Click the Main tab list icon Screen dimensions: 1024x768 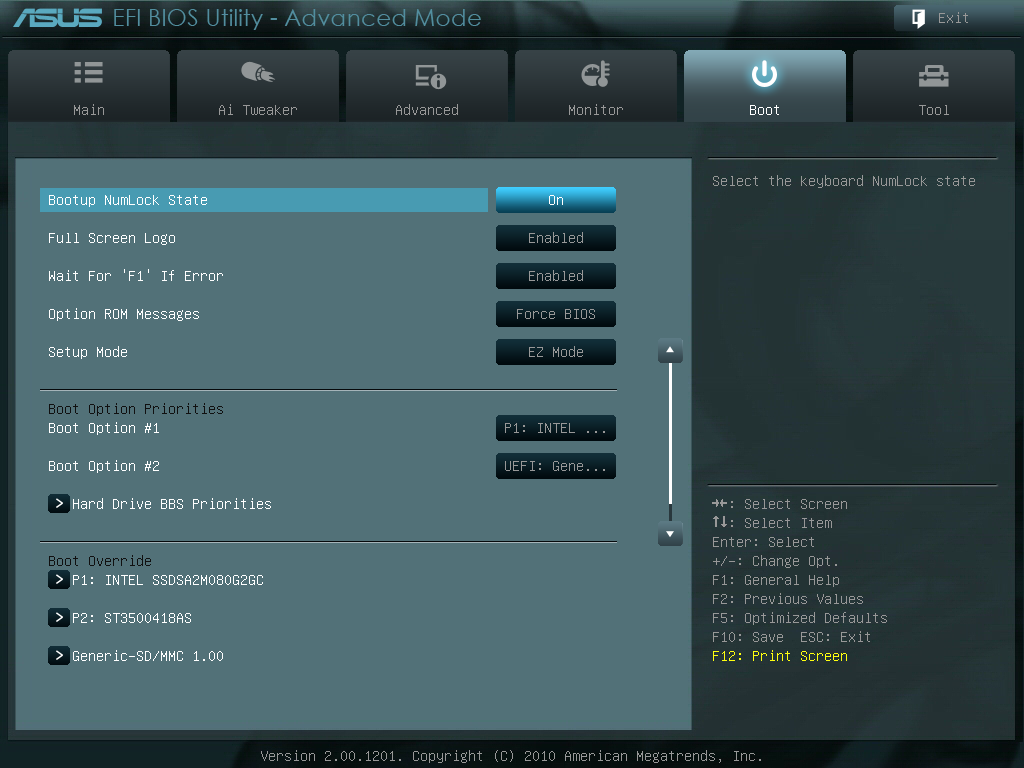click(x=89, y=72)
